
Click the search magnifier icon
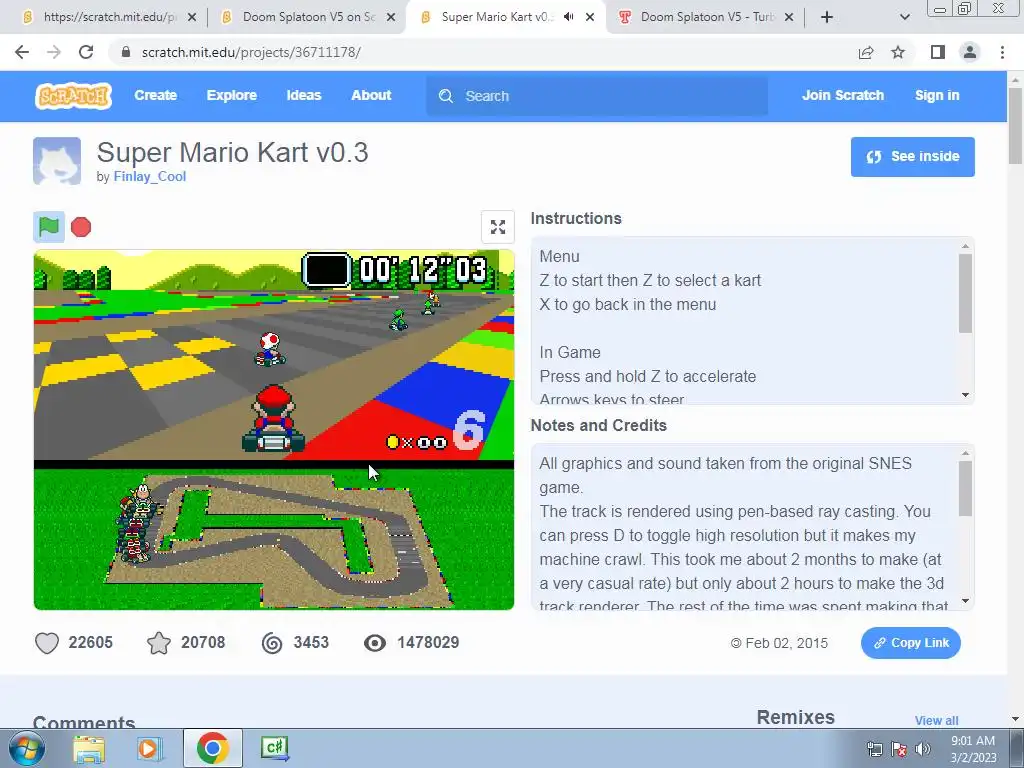pos(446,96)
